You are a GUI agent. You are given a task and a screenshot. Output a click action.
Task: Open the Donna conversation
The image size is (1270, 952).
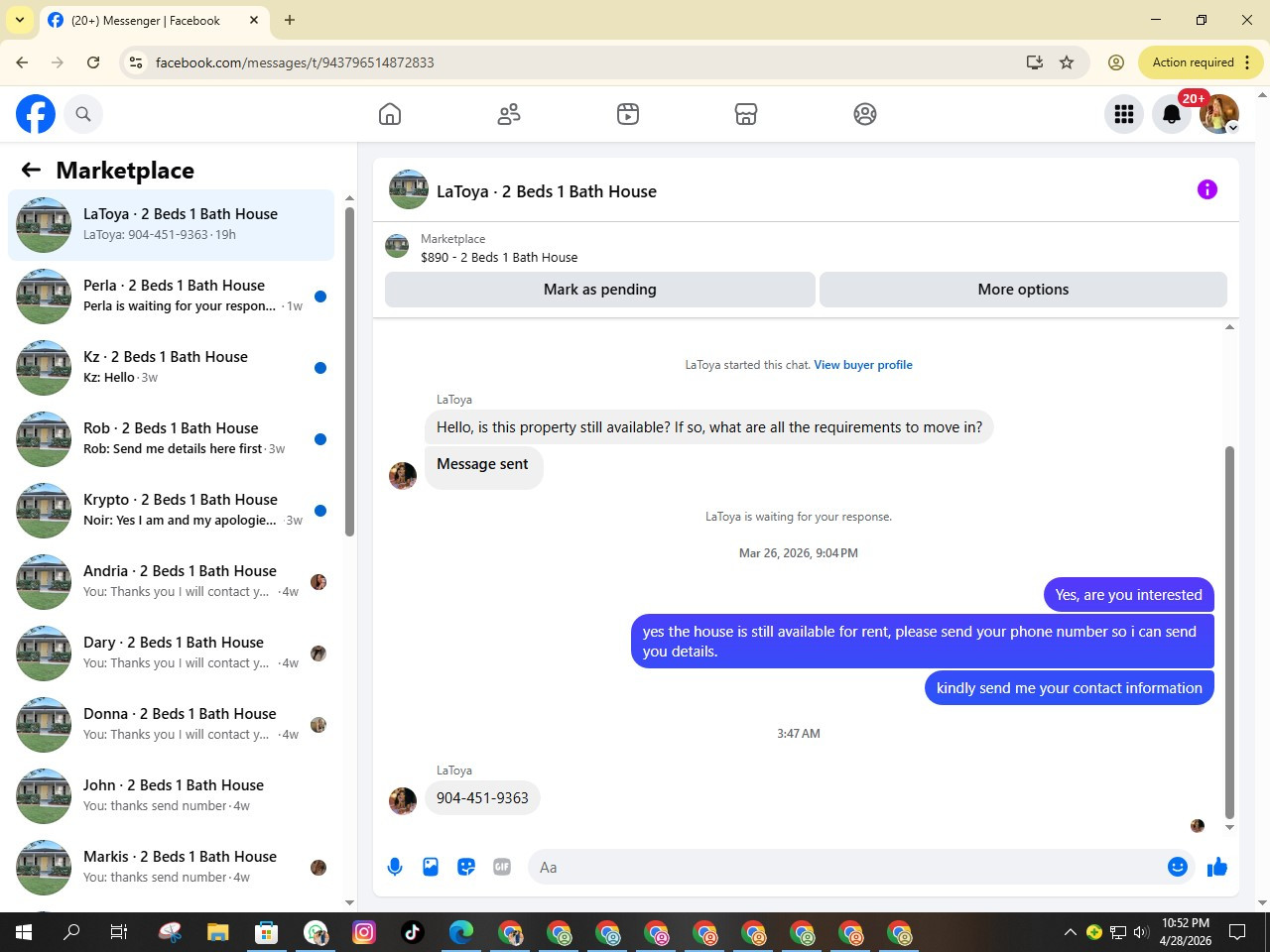tap(171, 725)
